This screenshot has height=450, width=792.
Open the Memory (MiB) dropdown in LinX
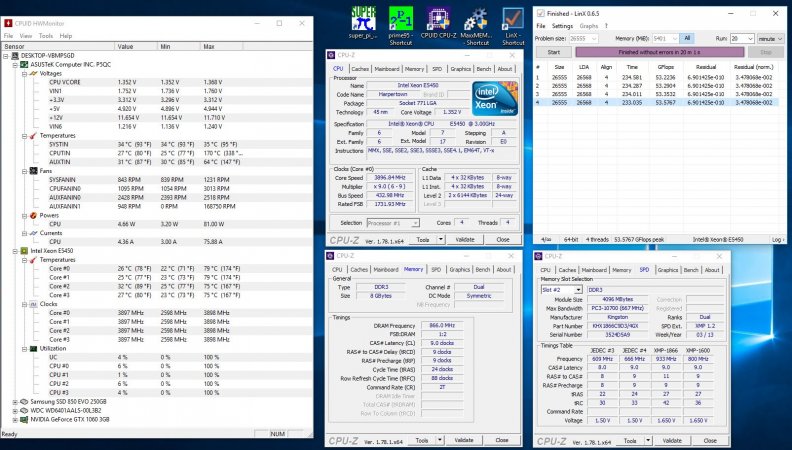pos(675,38)
